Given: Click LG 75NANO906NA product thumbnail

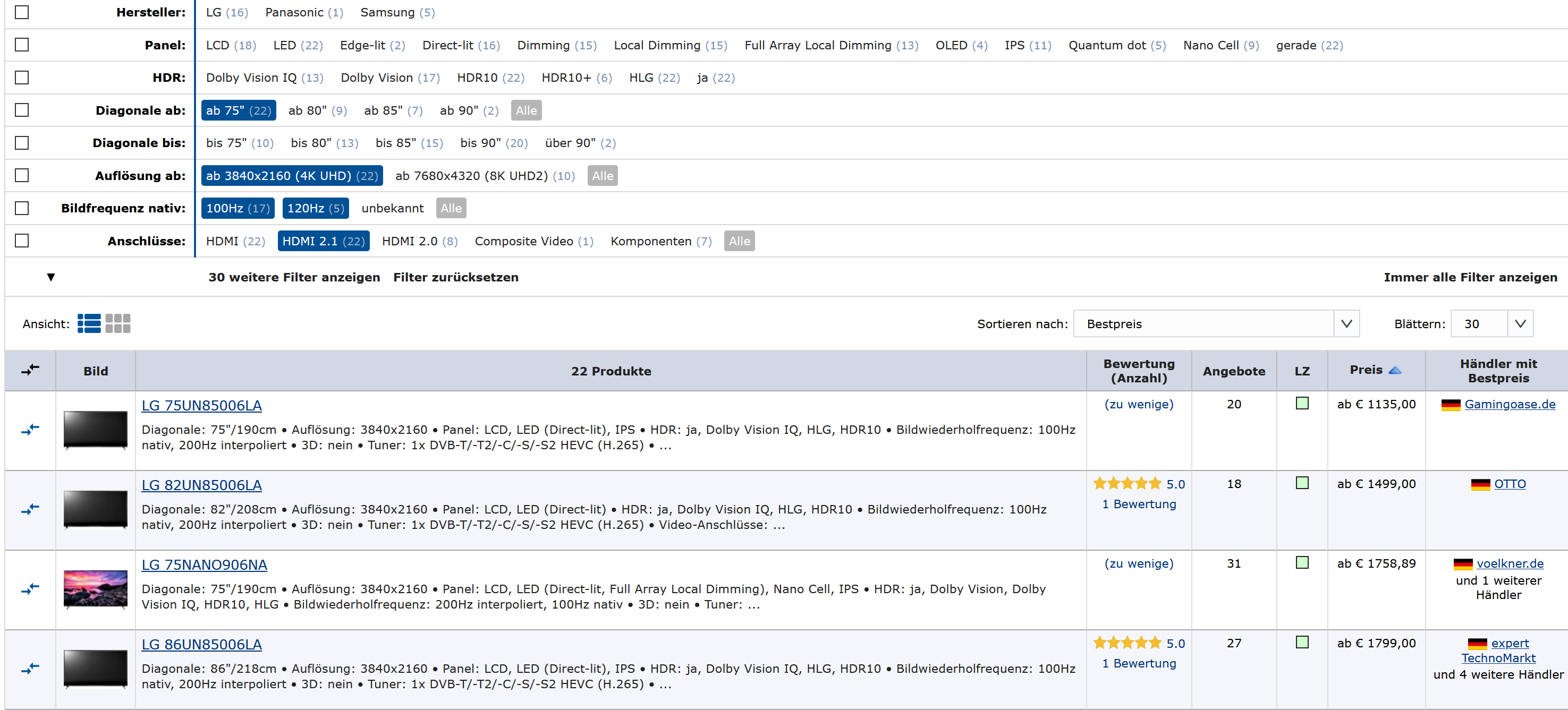Looking at the screenshot, I should coord(96,589).
